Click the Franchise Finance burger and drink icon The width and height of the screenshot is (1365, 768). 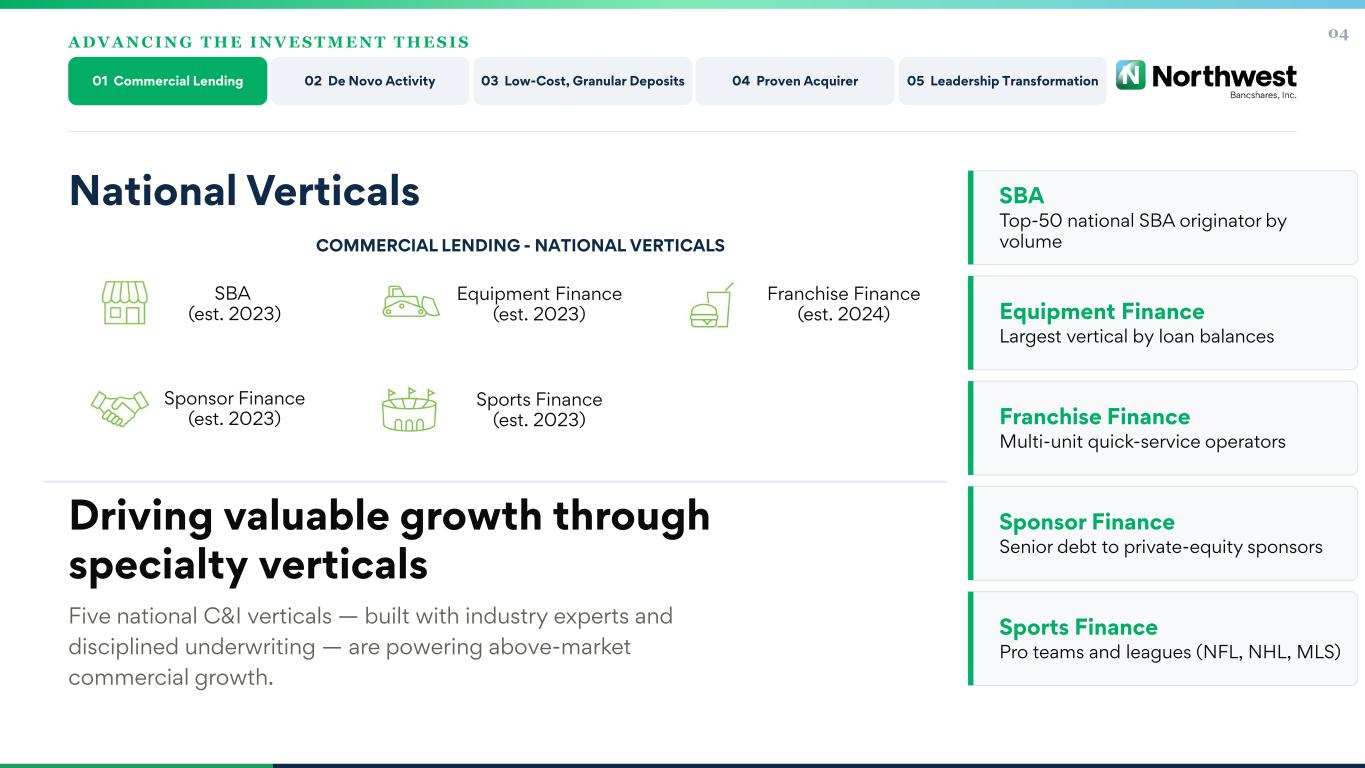pyautogui.click(x=712, y=304)
